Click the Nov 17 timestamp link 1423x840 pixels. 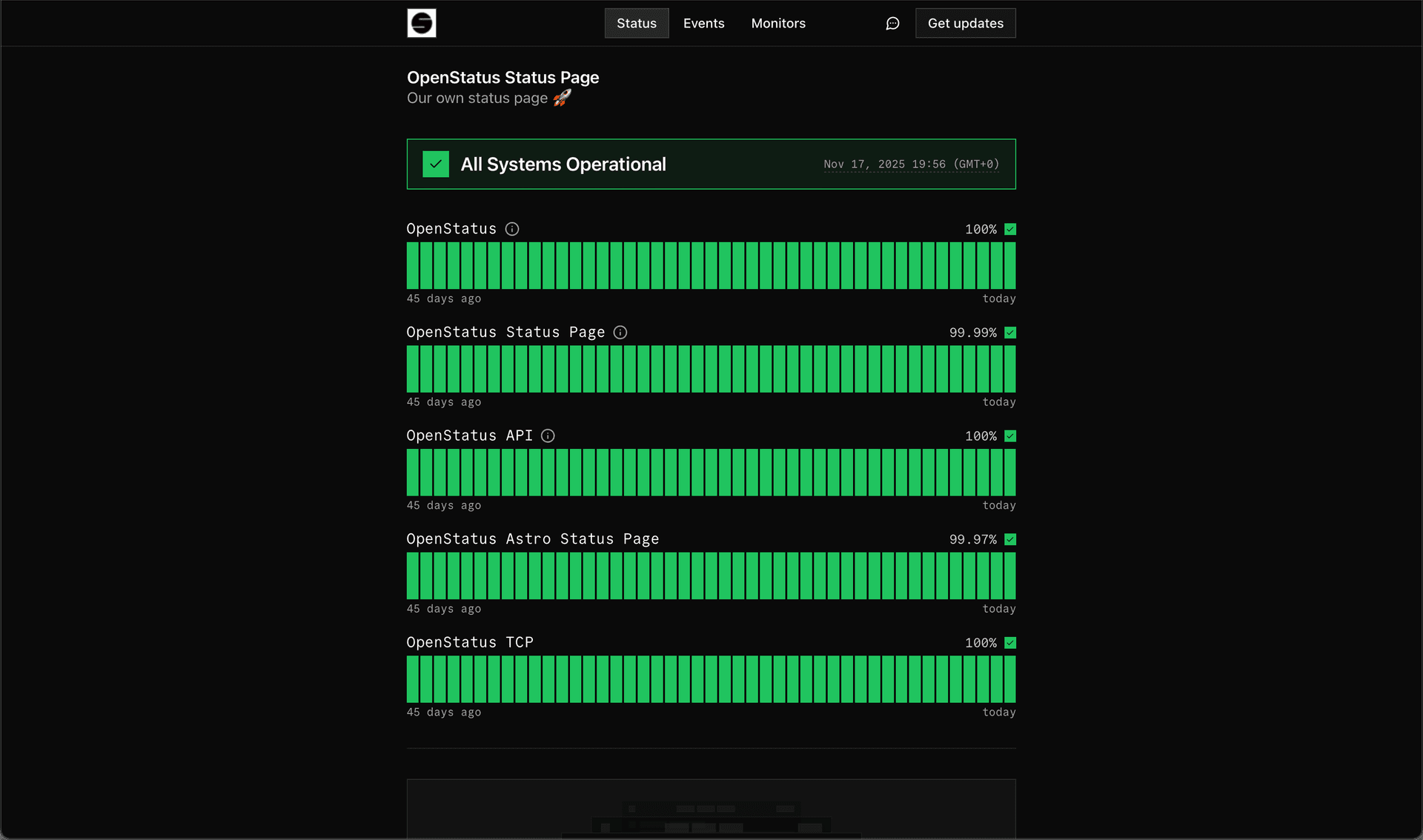912,164
